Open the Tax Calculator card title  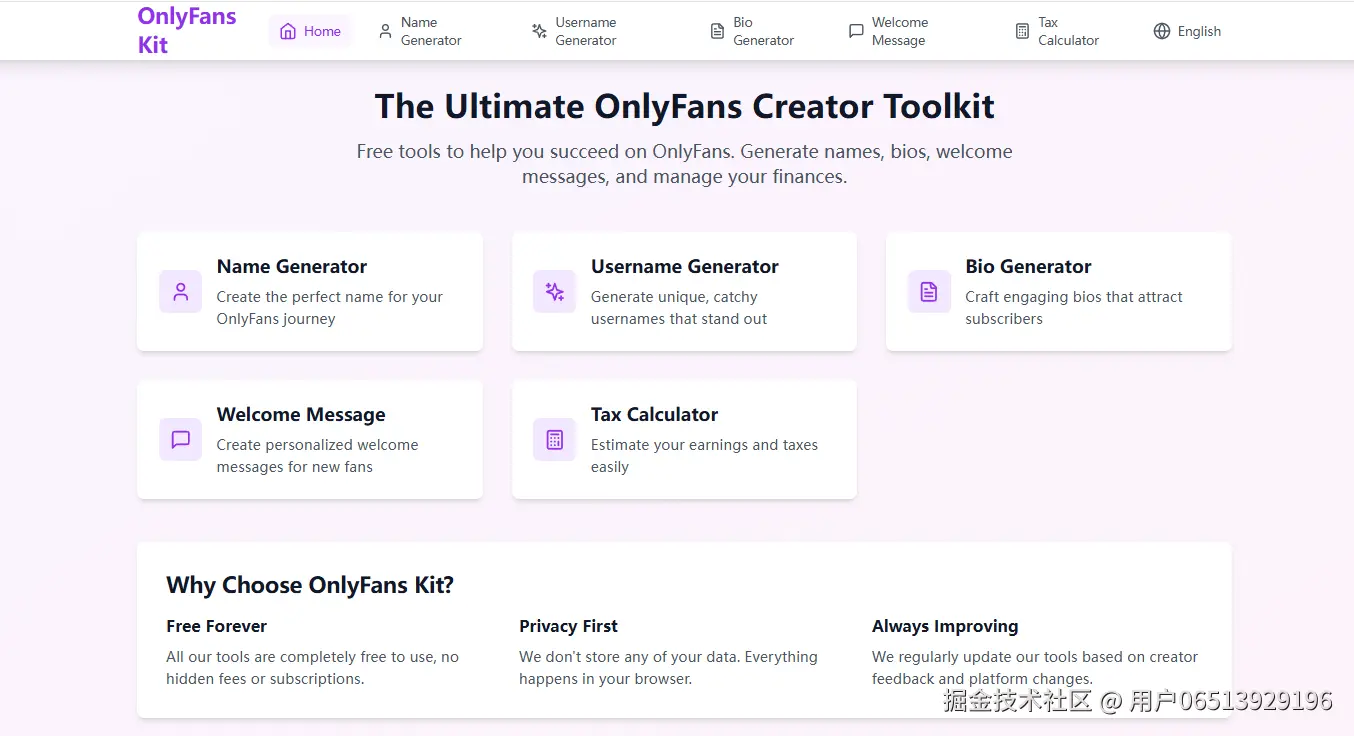(655, 415)
